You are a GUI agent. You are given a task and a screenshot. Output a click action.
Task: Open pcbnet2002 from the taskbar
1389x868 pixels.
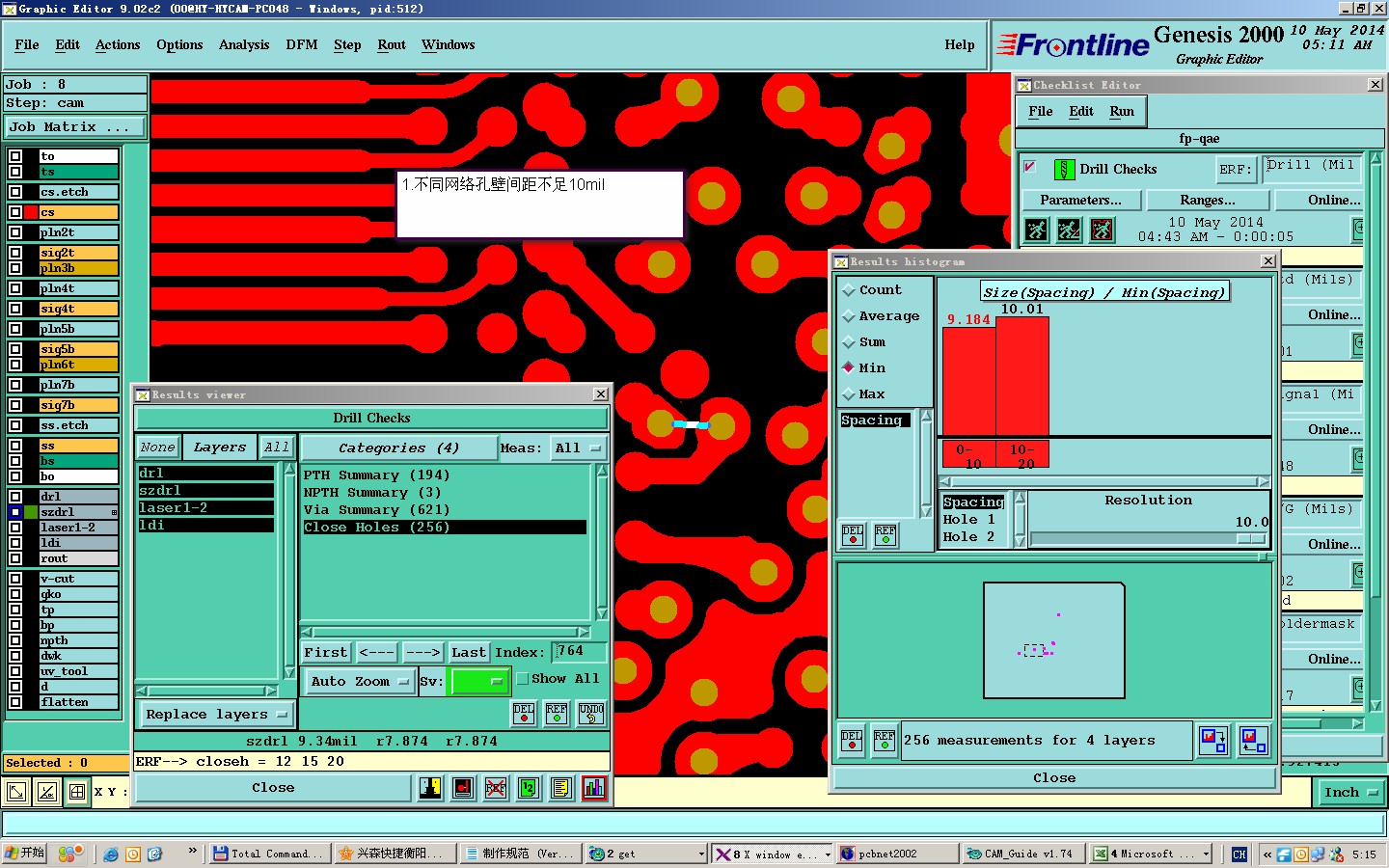[897, 854]
